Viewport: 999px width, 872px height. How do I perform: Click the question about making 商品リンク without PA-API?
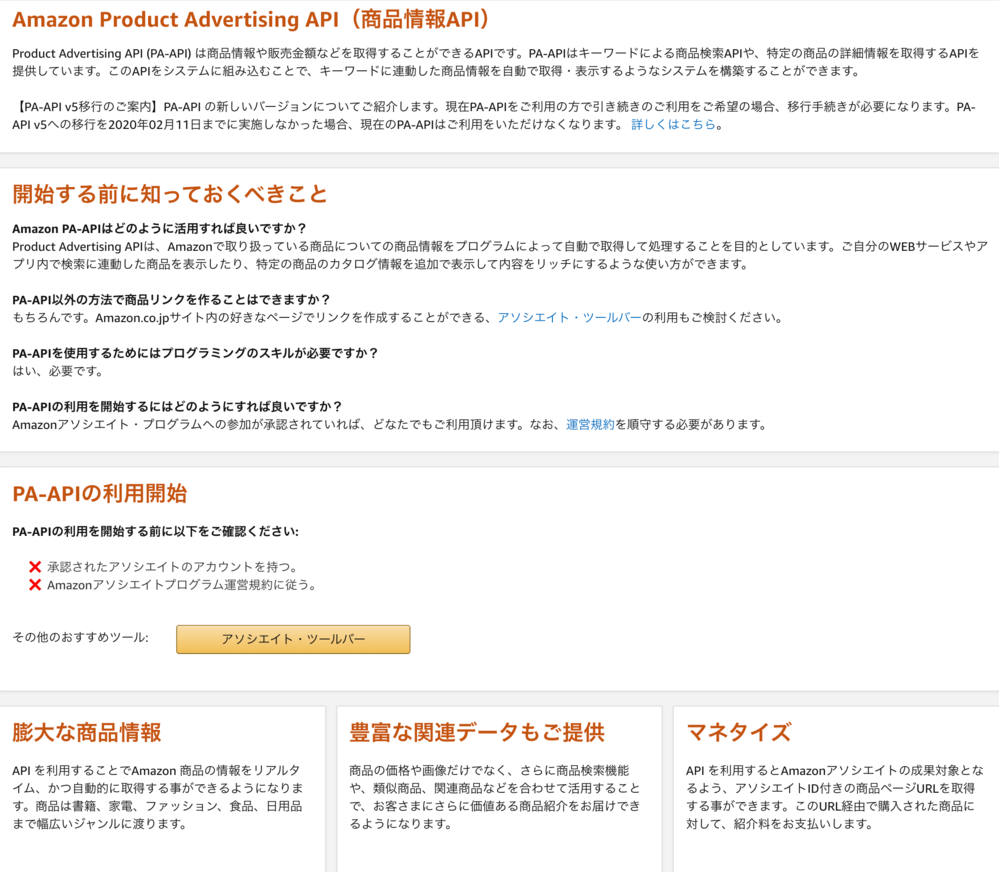(x=171, y=300)
